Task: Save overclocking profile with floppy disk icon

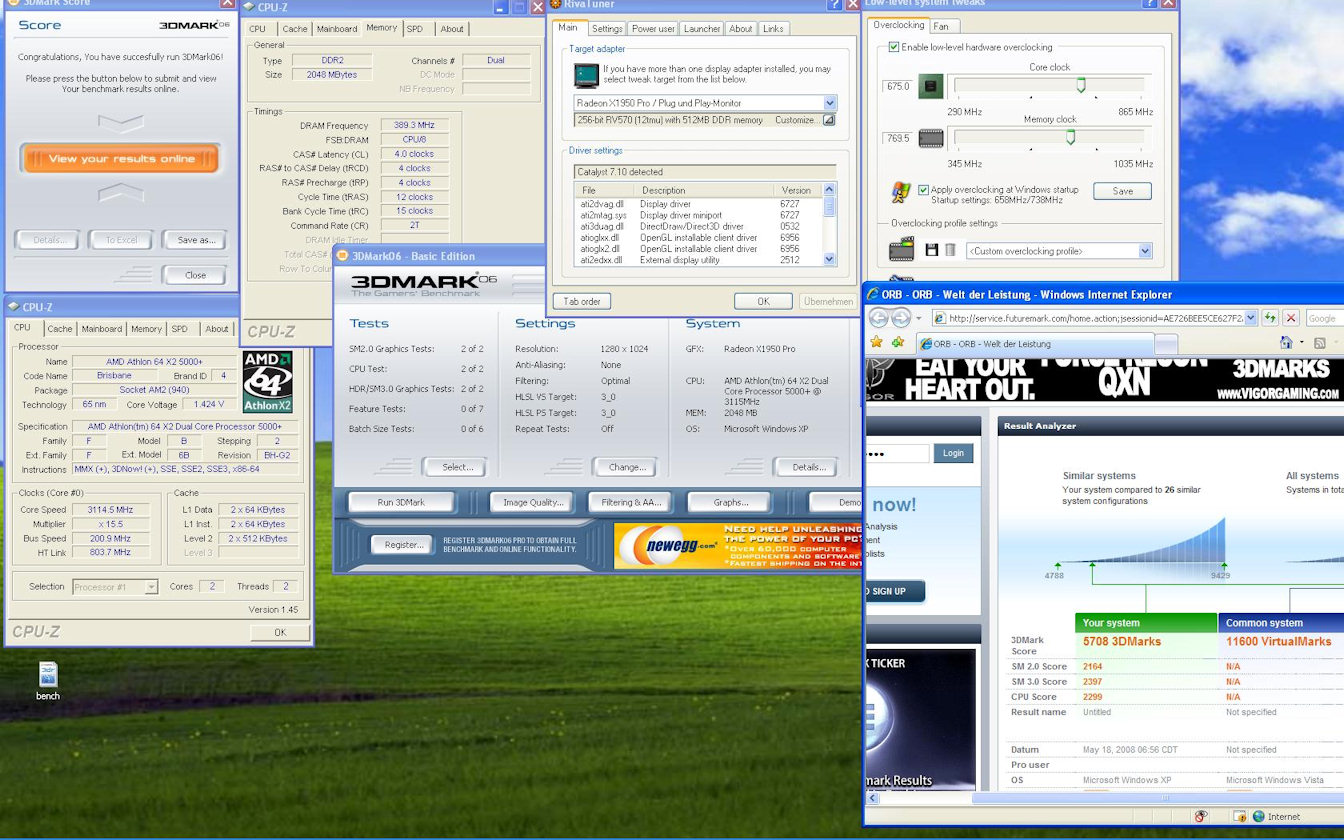Action: pos(932,250)
